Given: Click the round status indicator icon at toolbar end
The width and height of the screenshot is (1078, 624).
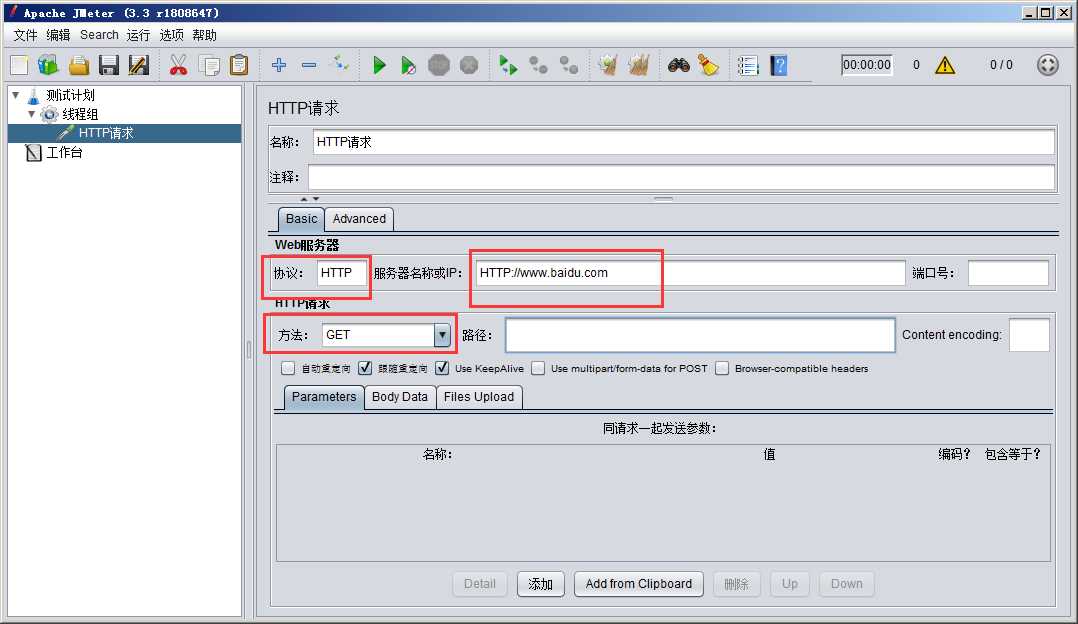Looking at the screenshot, I should coord(1048,65).
